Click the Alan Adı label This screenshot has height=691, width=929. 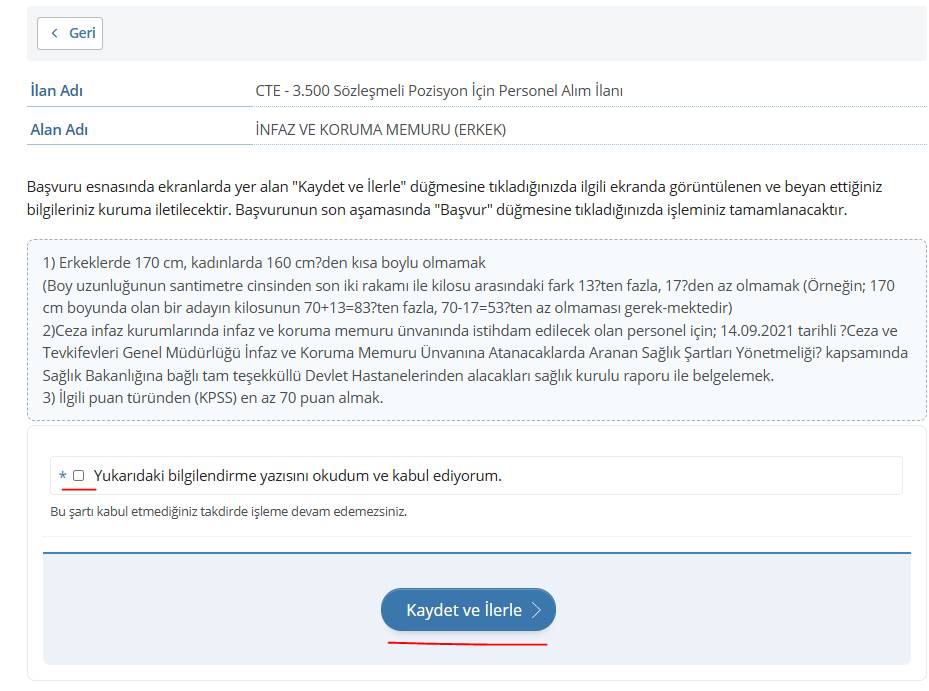59,129
